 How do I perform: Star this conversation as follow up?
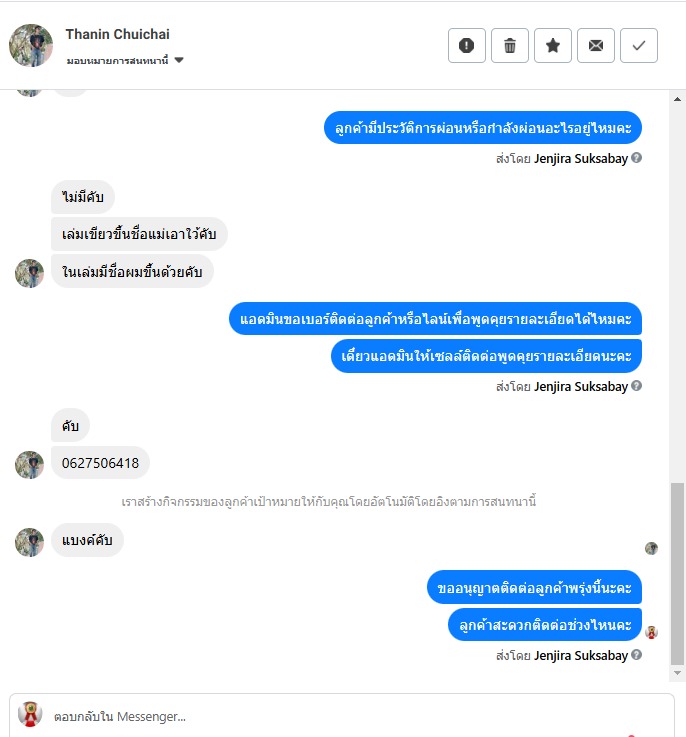pyautogui.click(x=553, y=46)
